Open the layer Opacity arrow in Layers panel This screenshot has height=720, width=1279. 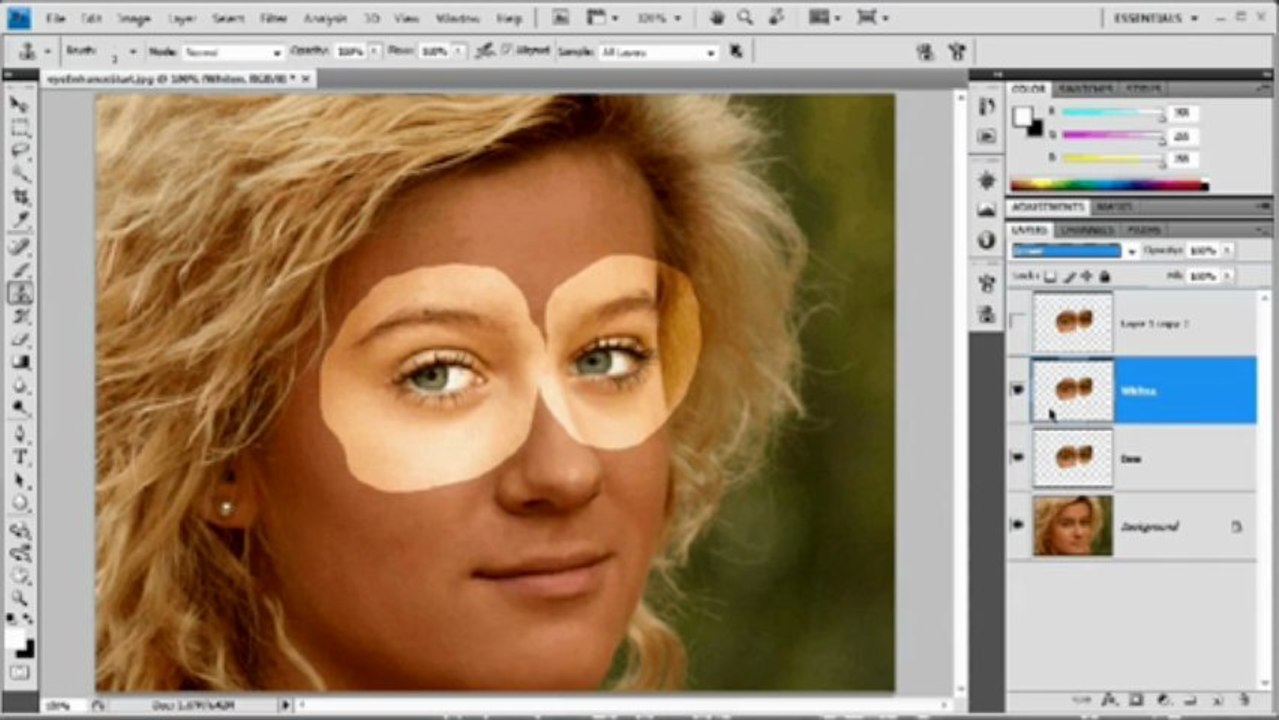pos(1227,250)
